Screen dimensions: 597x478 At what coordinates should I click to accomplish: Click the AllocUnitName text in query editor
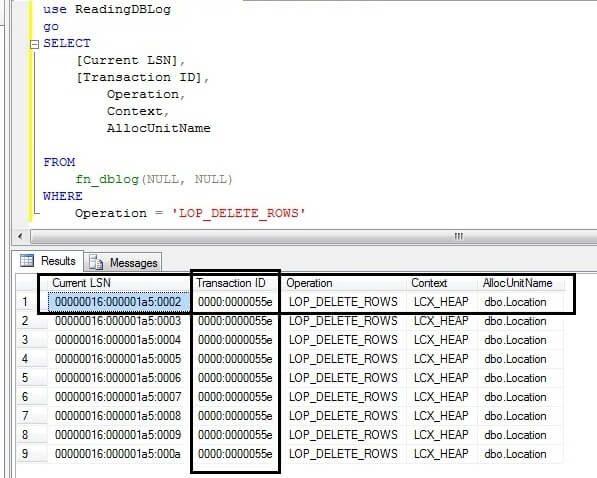159,128
